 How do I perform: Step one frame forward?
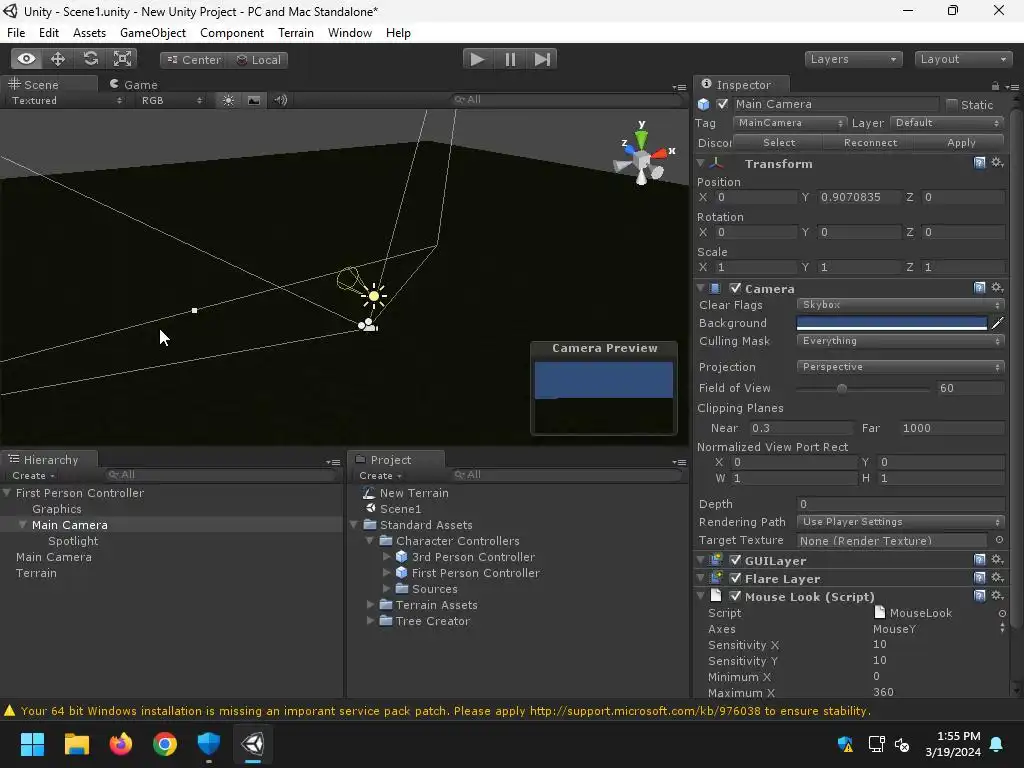[x=542, y=59]
